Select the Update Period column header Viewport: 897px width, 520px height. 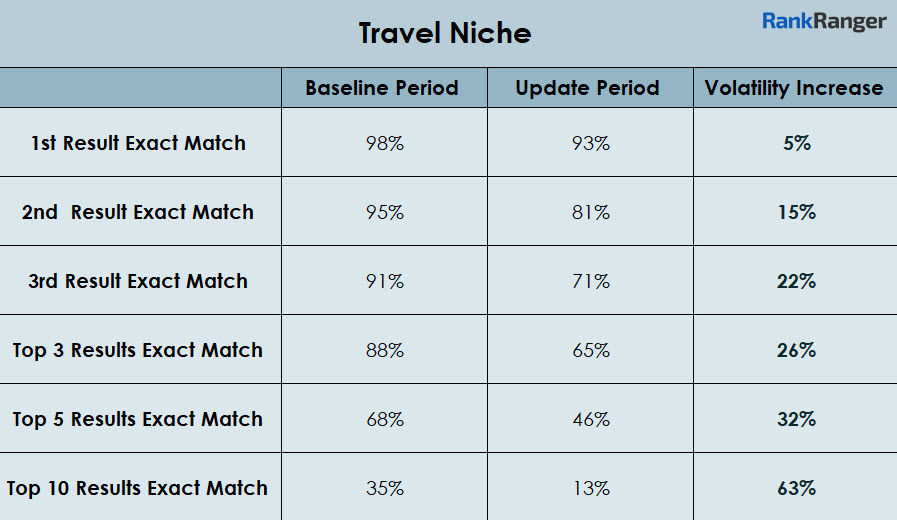click(588, 88)
